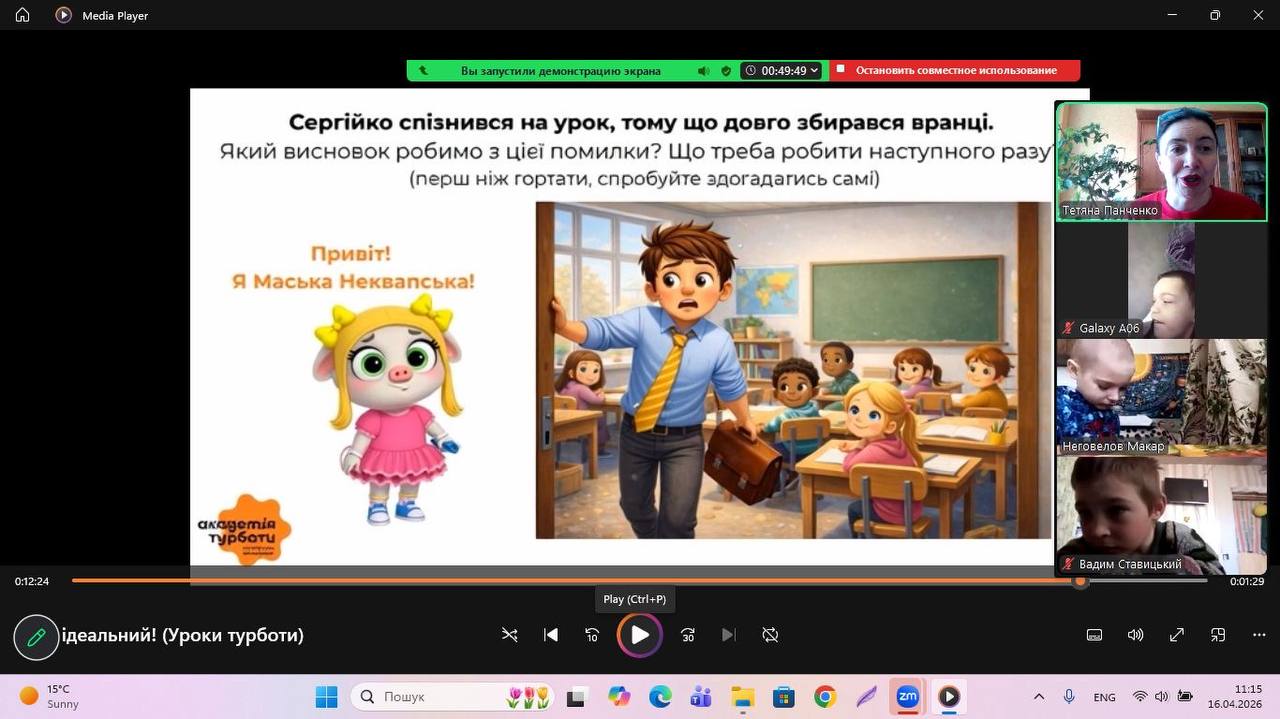Open the volume control
Image resolution: width=1280 pixels, height=719 pixels.
pyautogui.click(x=1135, y=635)
